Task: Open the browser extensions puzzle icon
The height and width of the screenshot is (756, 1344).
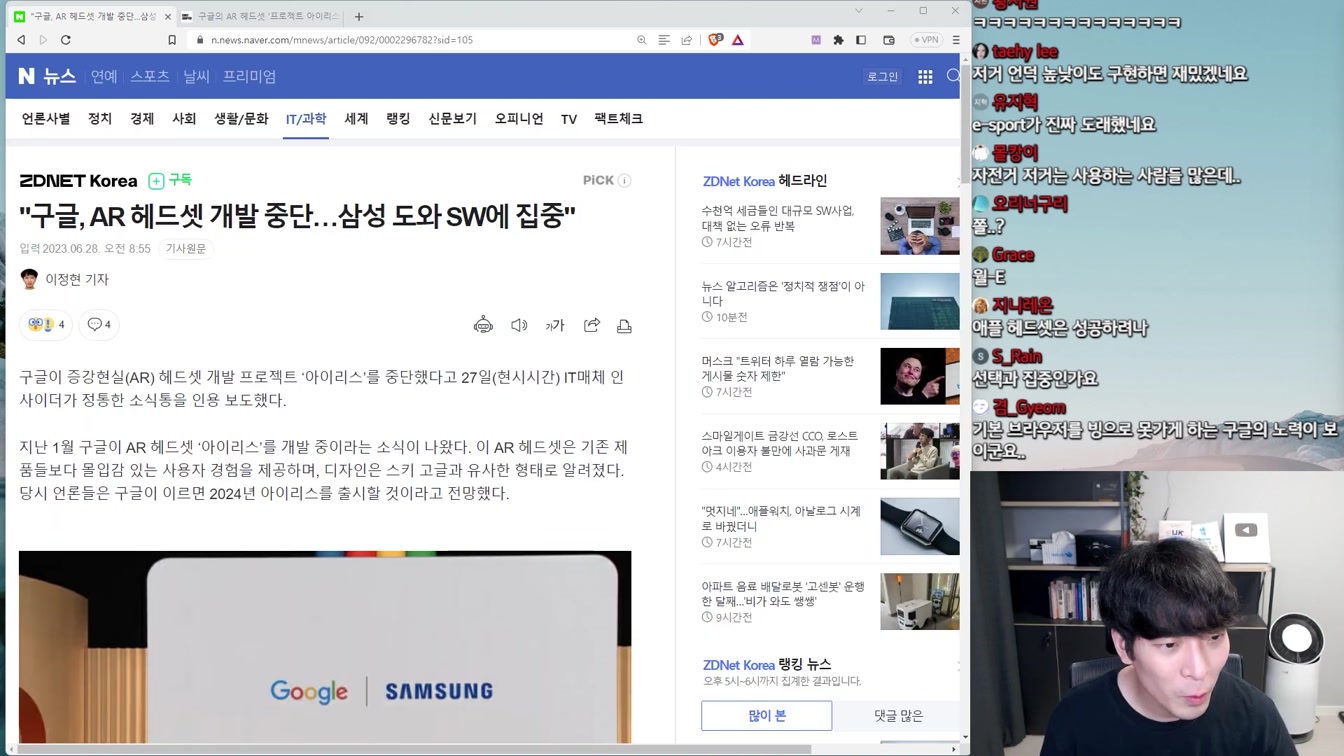Action: tap(838, 40)
